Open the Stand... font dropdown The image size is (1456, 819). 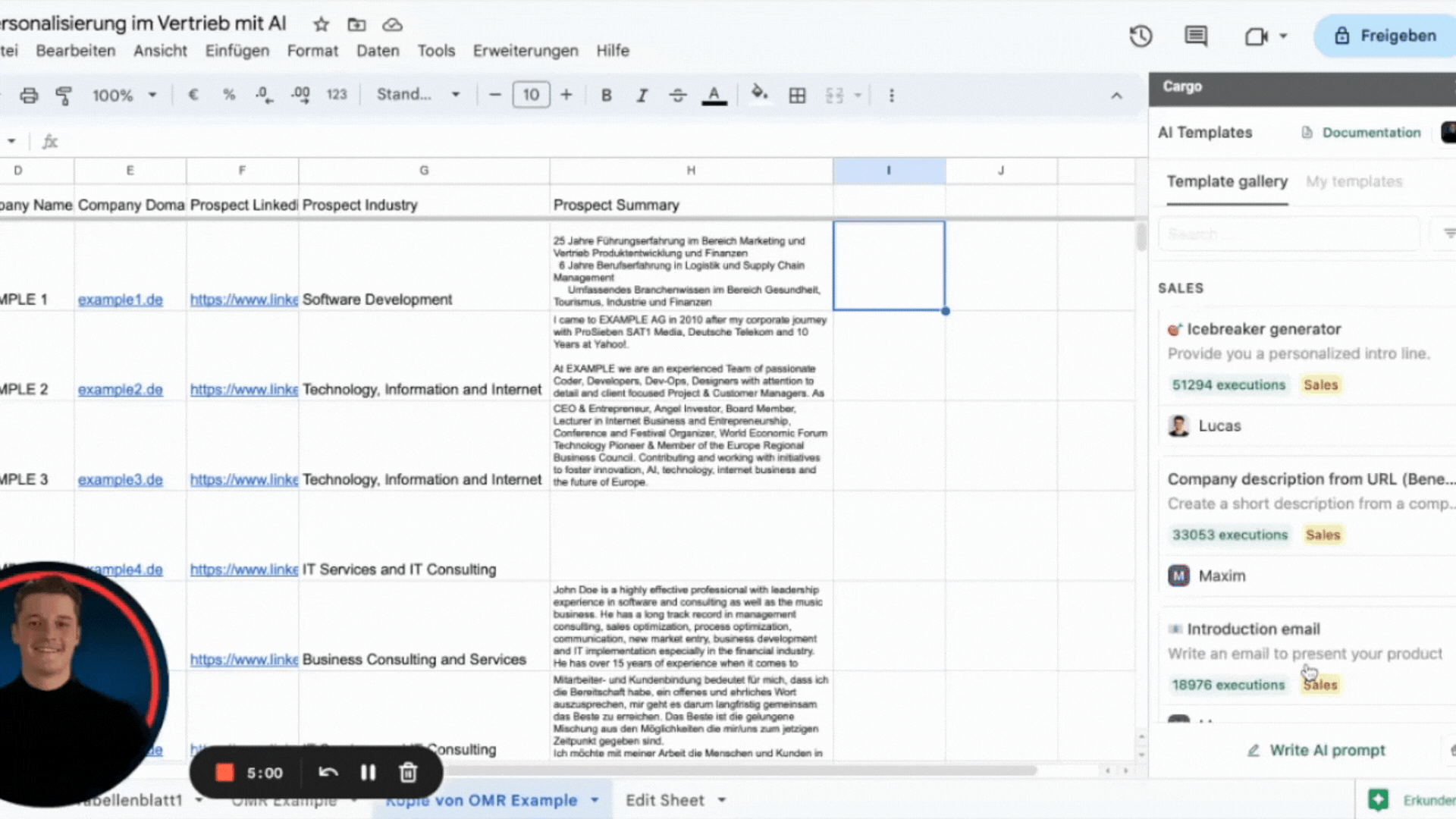419,95
